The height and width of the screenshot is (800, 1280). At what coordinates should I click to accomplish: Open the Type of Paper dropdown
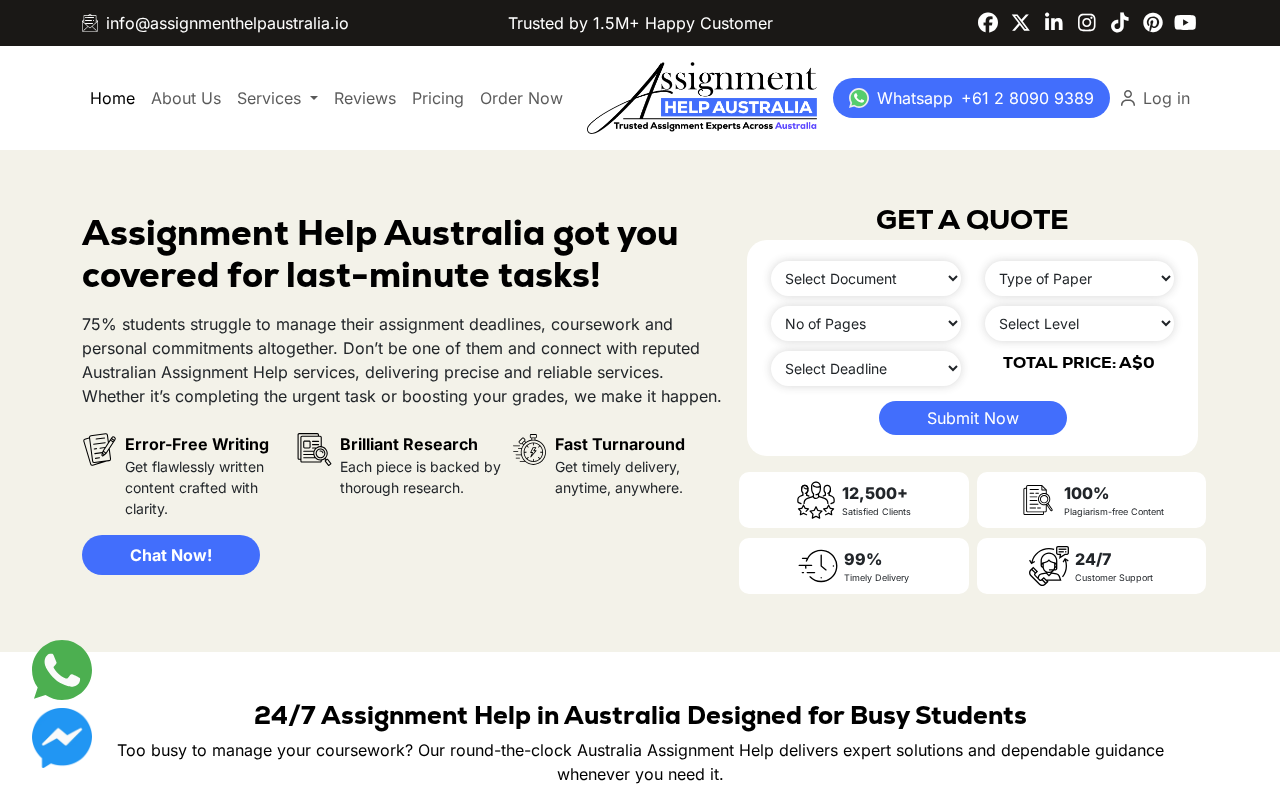[1080, 279]
